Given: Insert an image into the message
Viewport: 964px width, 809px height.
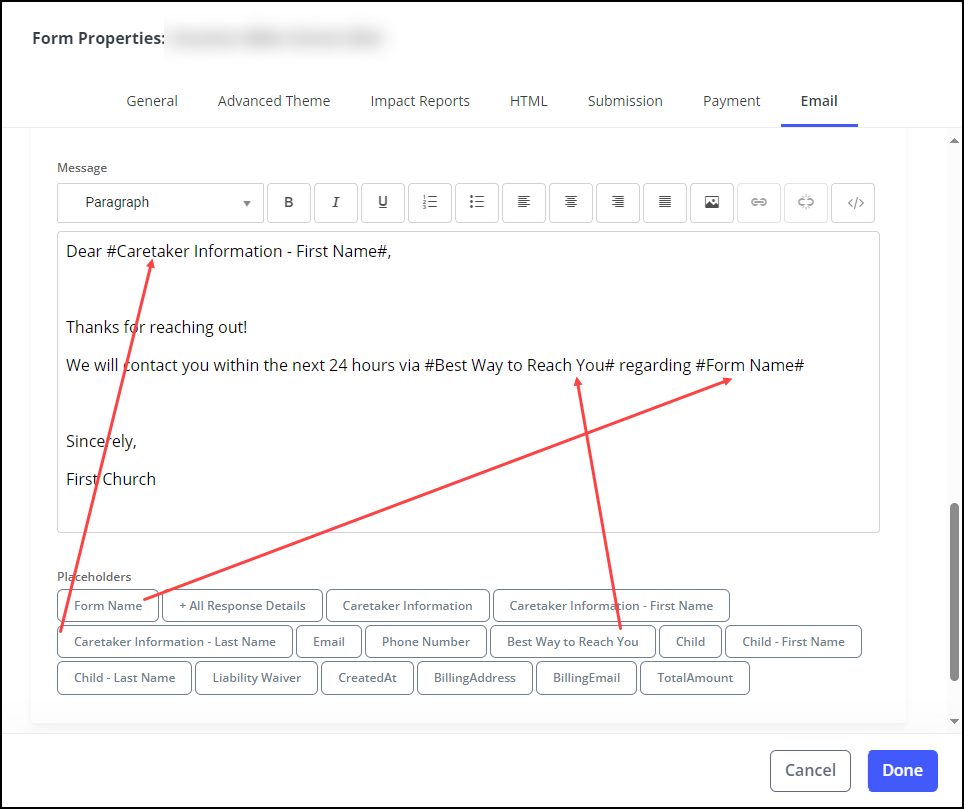Looking at the screenshot, I should pos(712,203).
